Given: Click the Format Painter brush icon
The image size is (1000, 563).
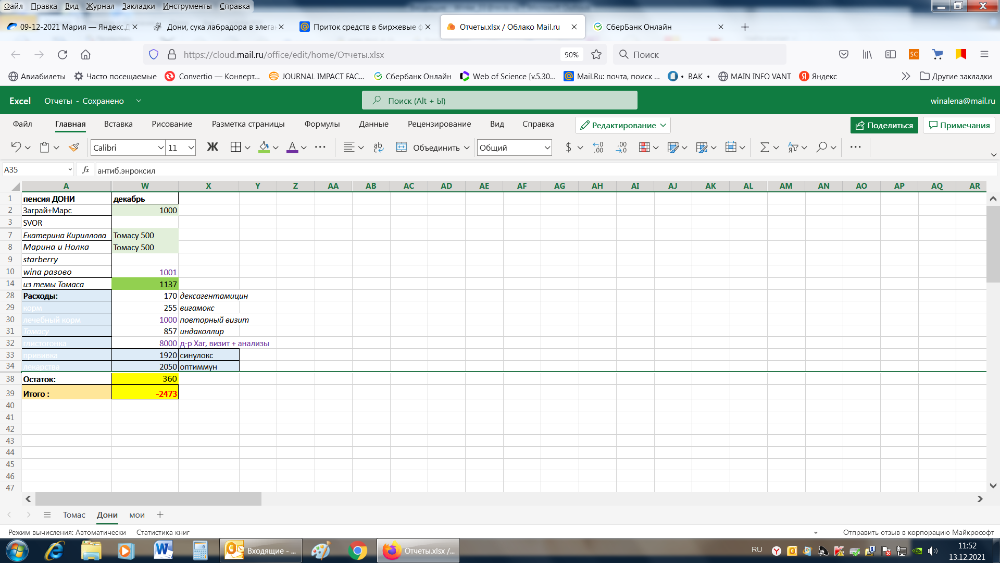Looking at the screenshot, I should [73, 147].
